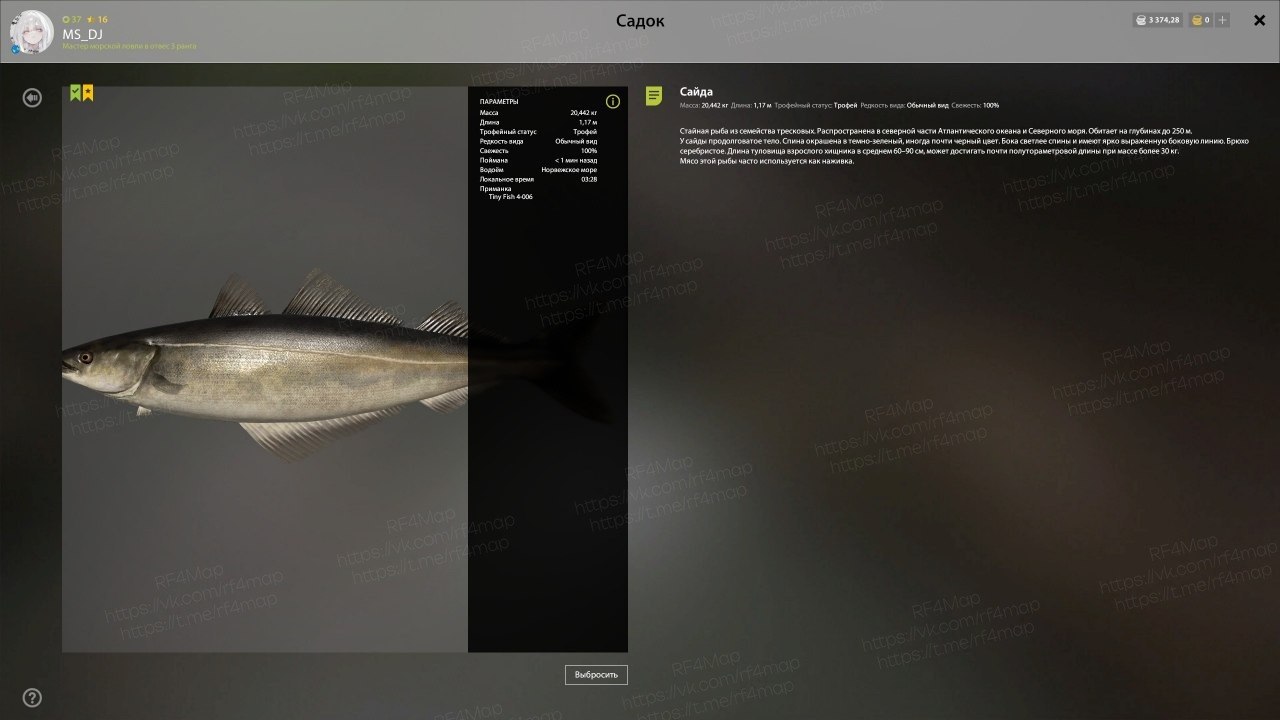
Task: Click the Длина value 1,17 м in parameters
Action: [x=588, y=122]
